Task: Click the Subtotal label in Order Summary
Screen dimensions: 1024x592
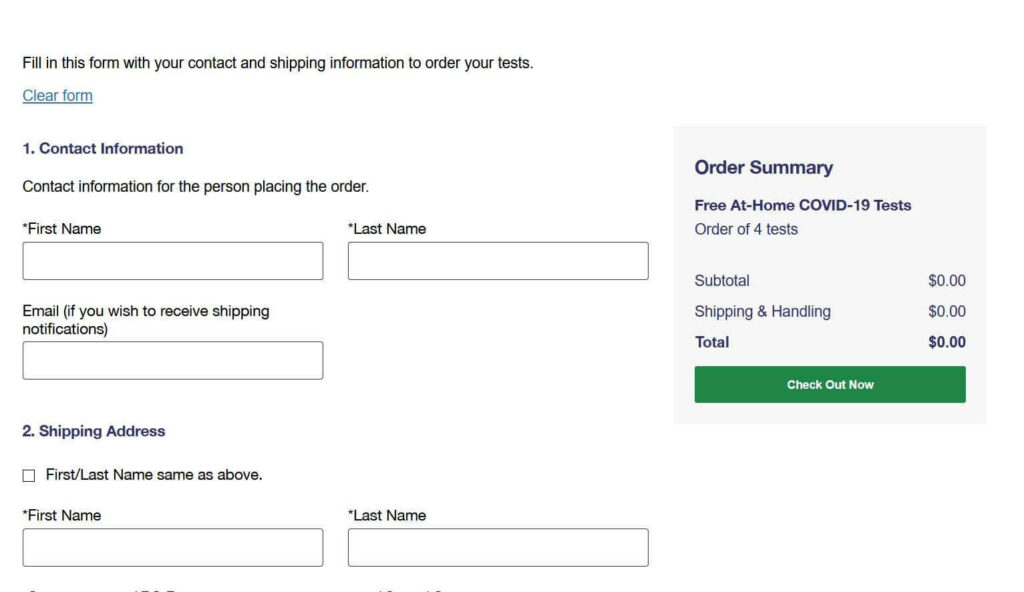Action: point(722,281)
